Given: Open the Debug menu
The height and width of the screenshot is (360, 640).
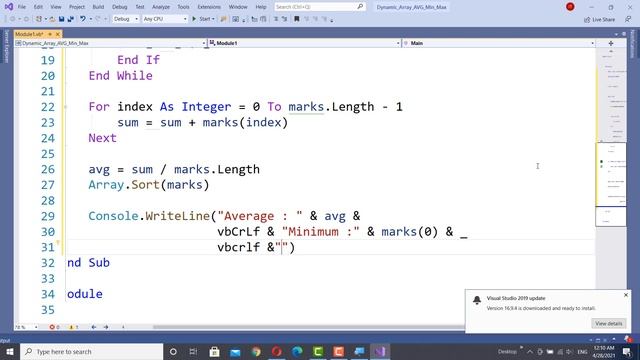Looking at the screenshot, I should pos(120,7).
